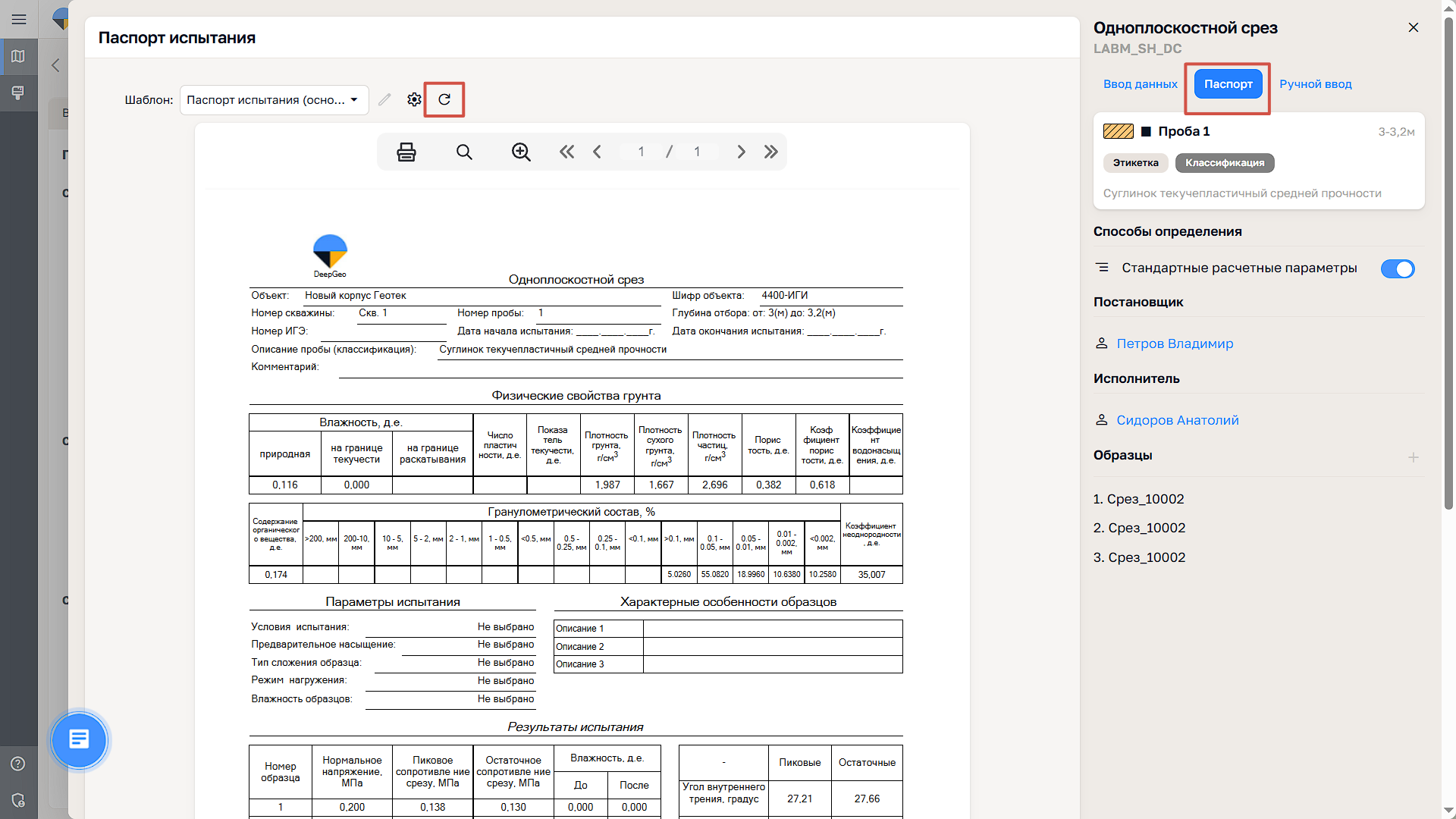Screen dimensions: 1456x819
Task: Jump to the last page icon
Action: pos(771,152)
